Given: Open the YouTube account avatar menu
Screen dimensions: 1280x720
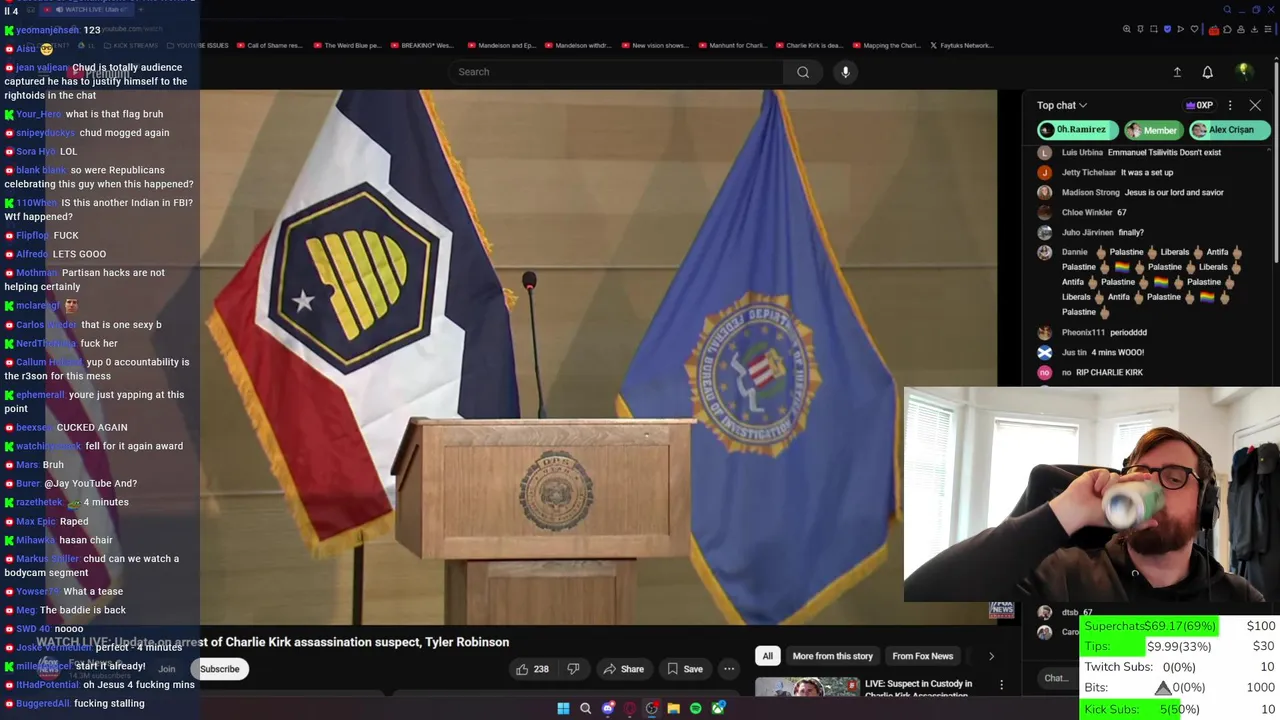Looking at the screenshot, I should (x=1244, y=71).
